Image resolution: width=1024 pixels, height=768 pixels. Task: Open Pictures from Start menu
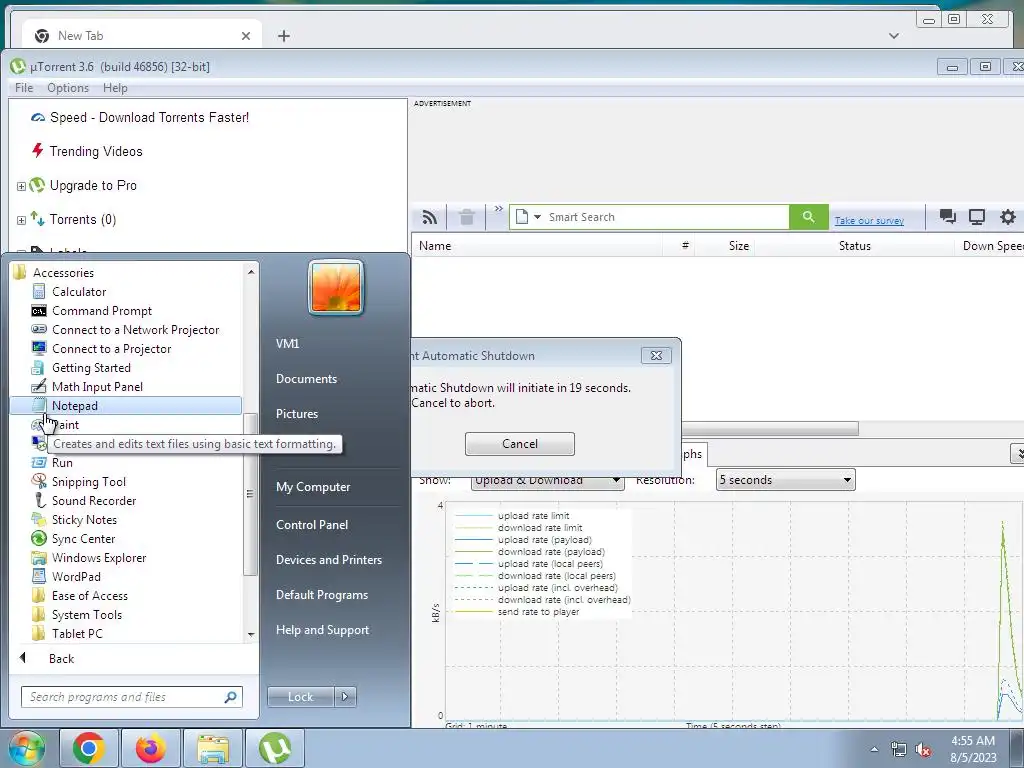click(x=296, y=413)
